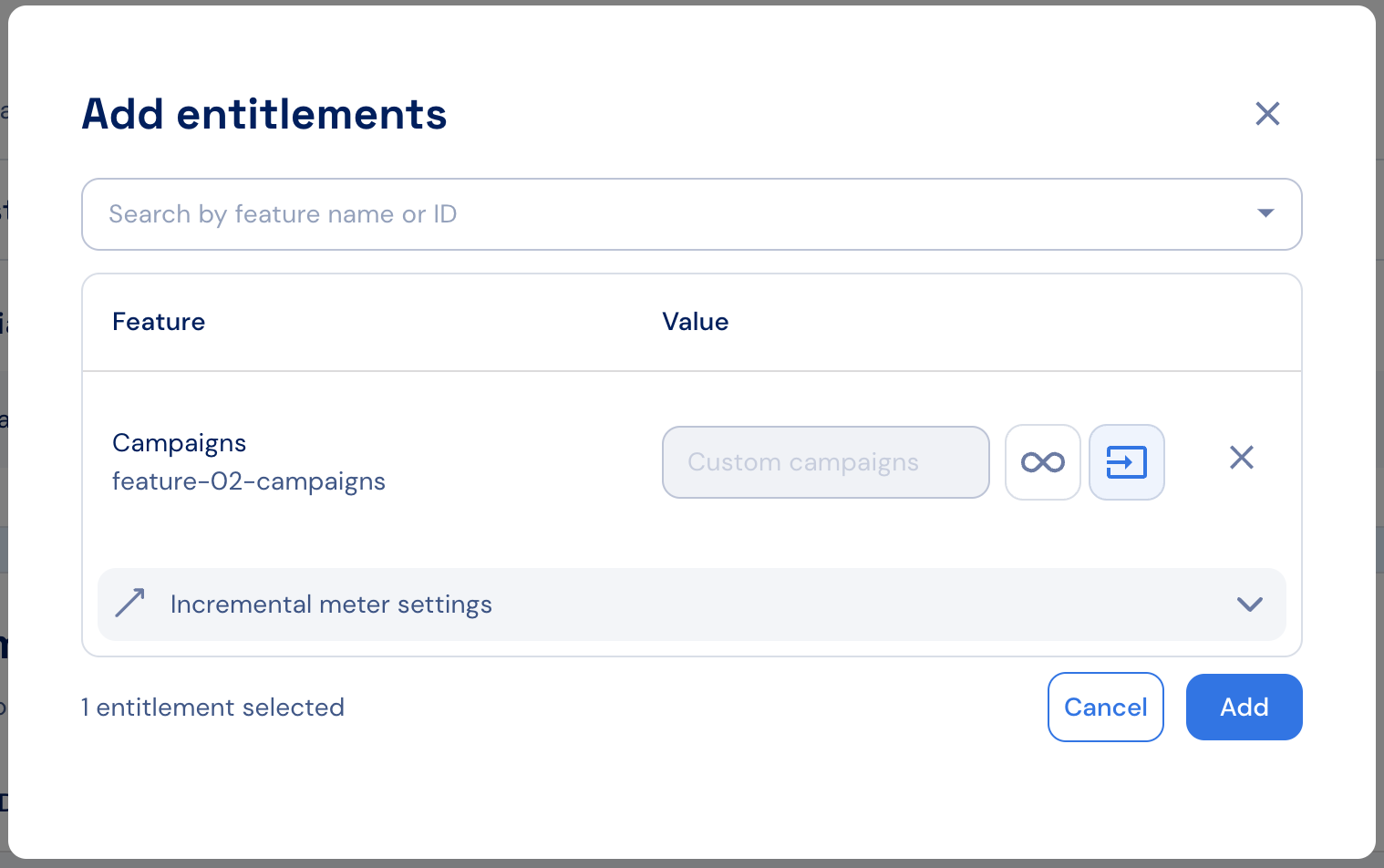Open the feature search dropdown arrow

1265,213
